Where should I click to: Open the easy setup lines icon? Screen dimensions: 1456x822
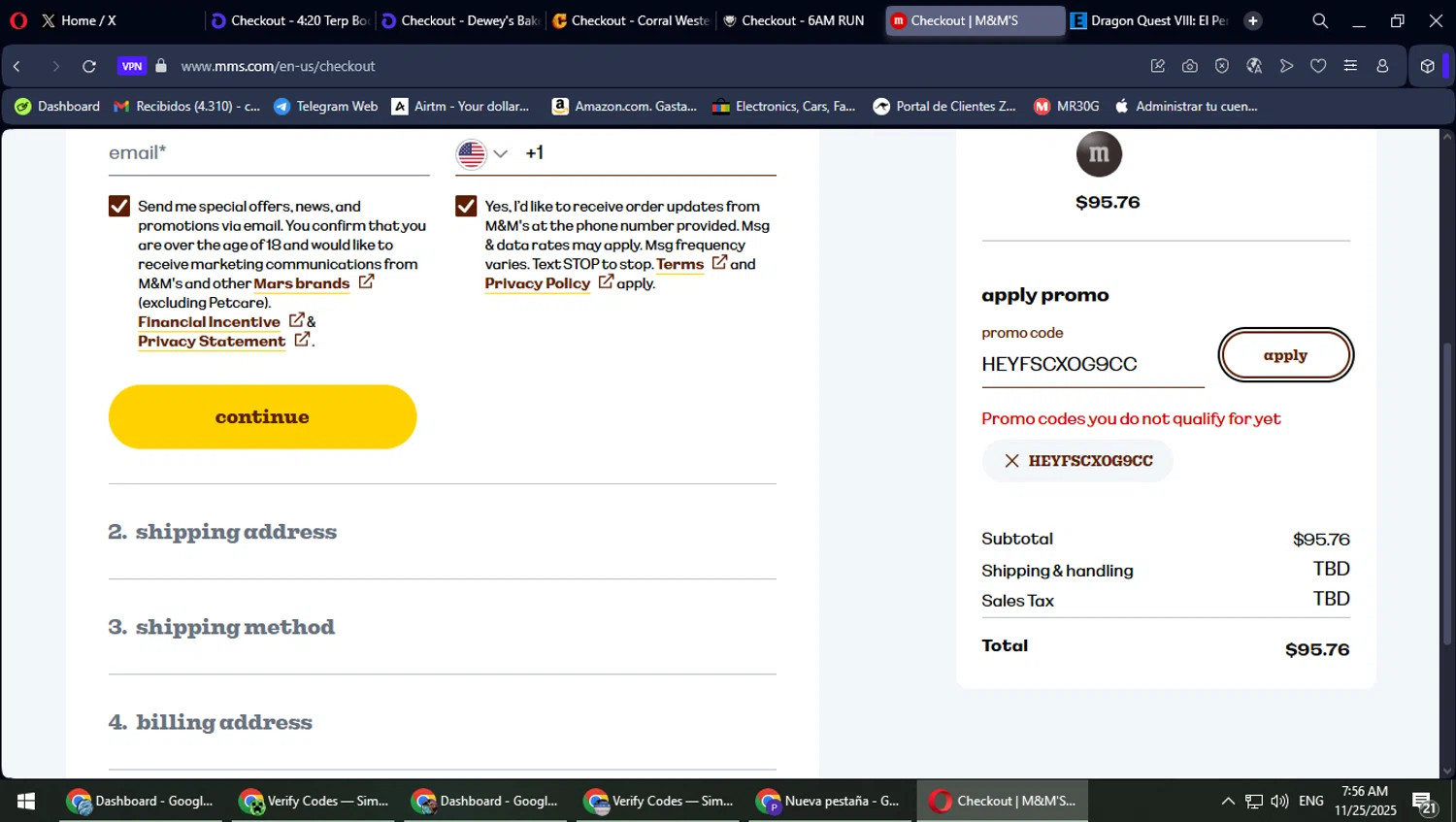pyautogui.click(x=1350, y=66)
